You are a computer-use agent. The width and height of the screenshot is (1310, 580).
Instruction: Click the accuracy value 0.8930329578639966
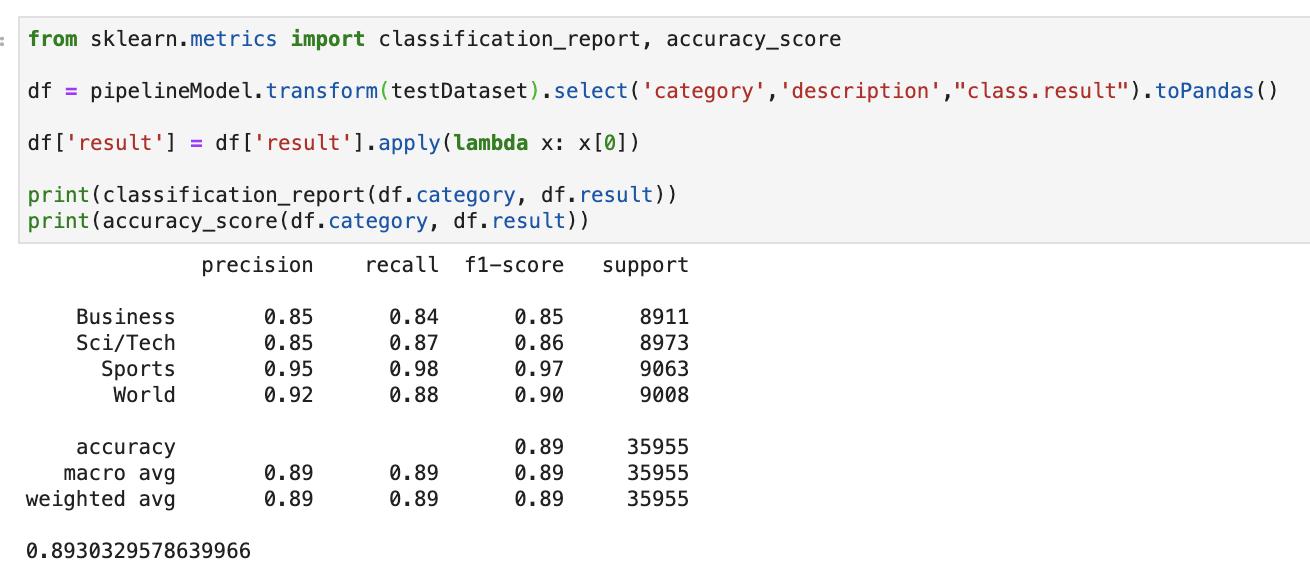tap(138, 551)
